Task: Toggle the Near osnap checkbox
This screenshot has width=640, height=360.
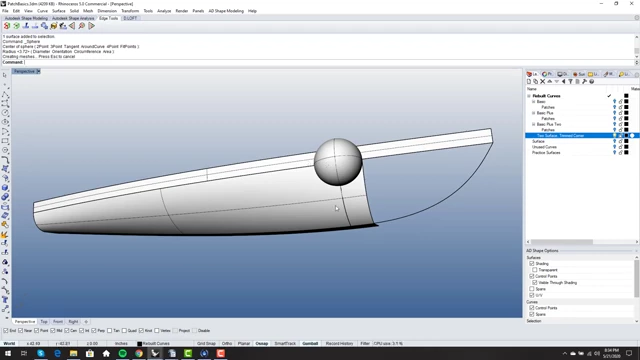Action: tap(20, 331)
